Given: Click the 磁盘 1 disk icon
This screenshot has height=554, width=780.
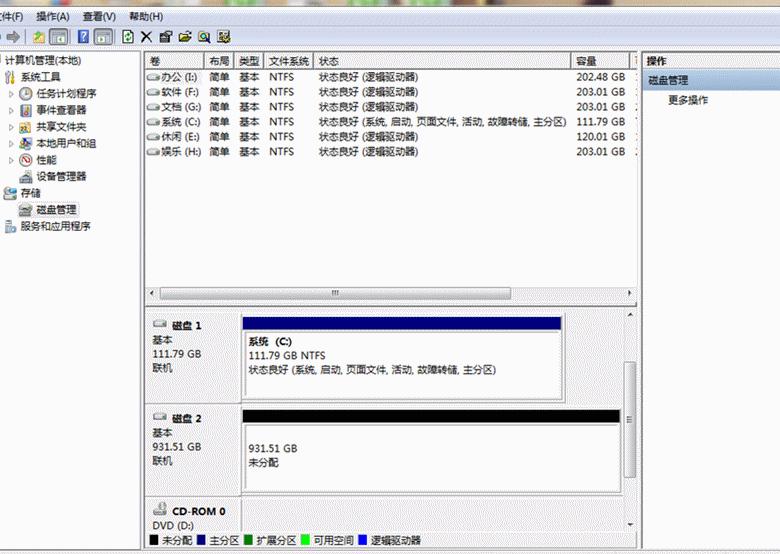Looking at the screenshot, I should click(x=160, y=324).
